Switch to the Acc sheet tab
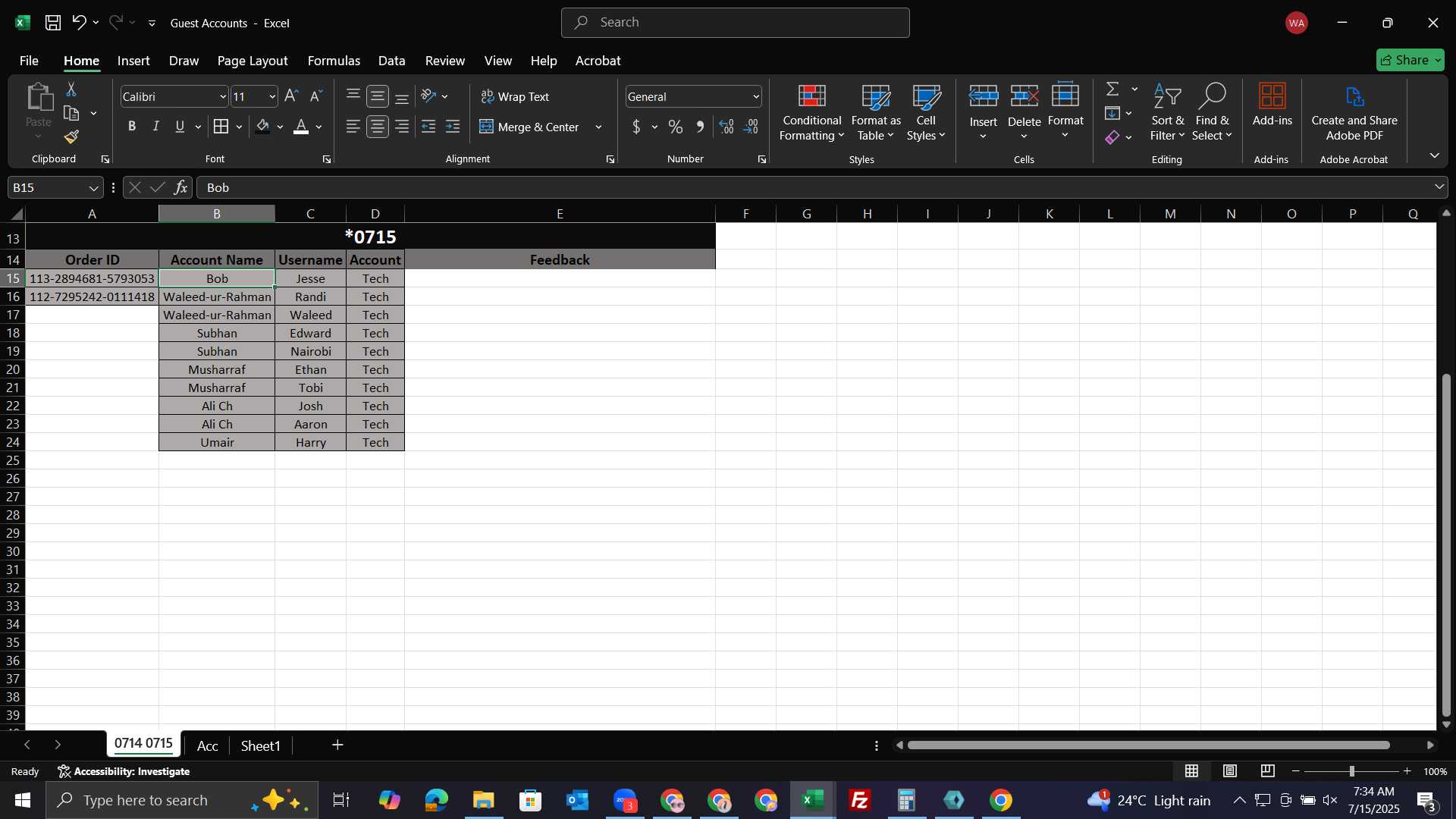Image resolution: width=1456 pixels, height=819 pixels. point(207,746)
